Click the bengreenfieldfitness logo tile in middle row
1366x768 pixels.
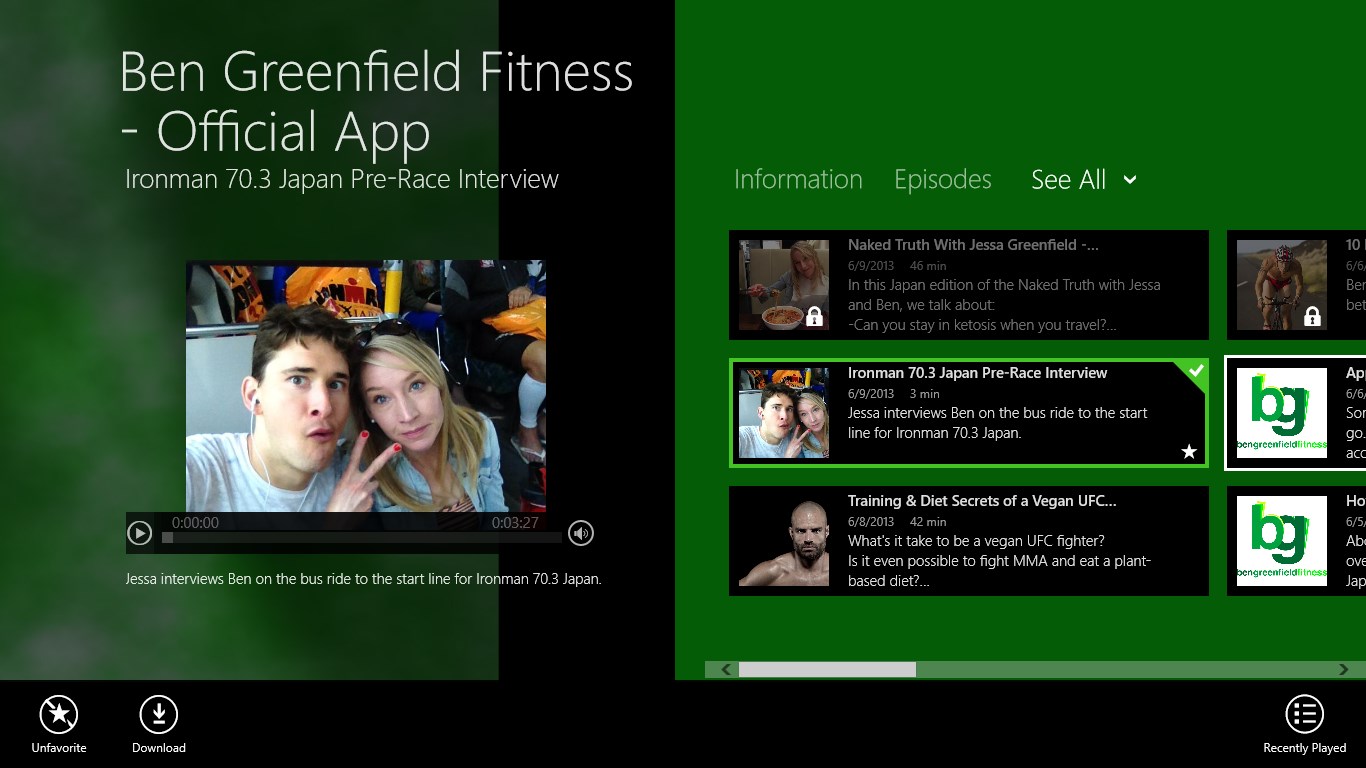click(x=1281, y=413)
